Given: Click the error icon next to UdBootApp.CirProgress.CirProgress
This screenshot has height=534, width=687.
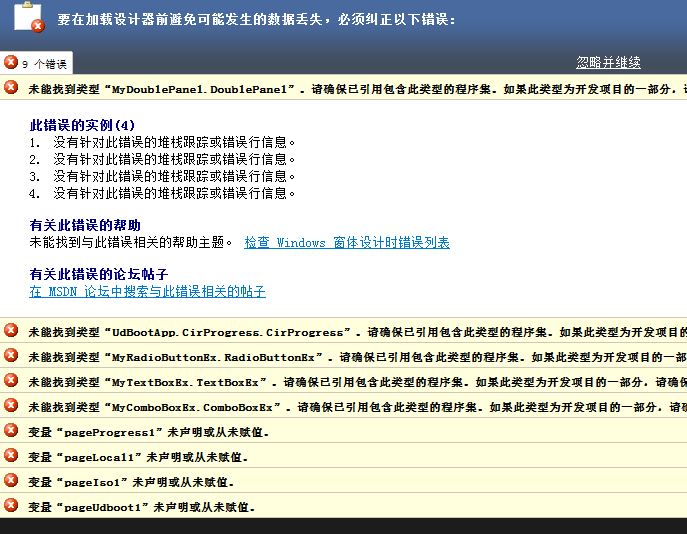Looking at the screenshot, I should (x=11, y=330).
